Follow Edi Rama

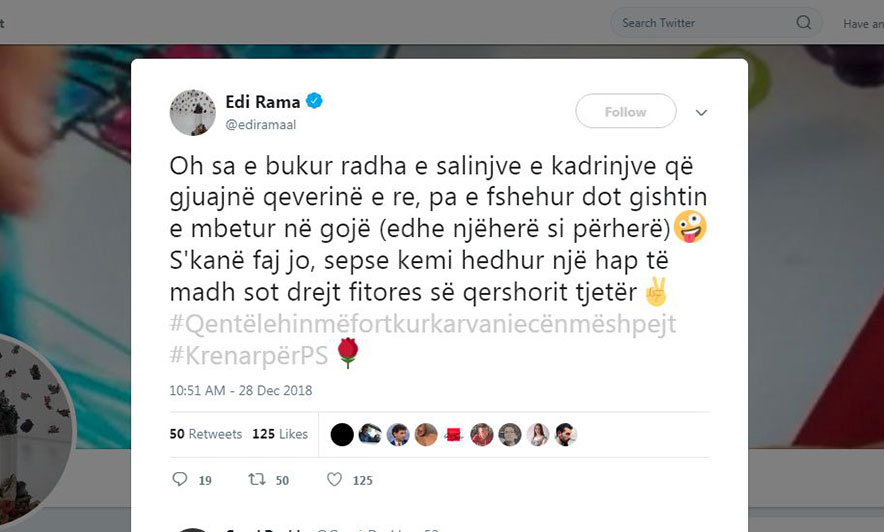pos(626,112)
